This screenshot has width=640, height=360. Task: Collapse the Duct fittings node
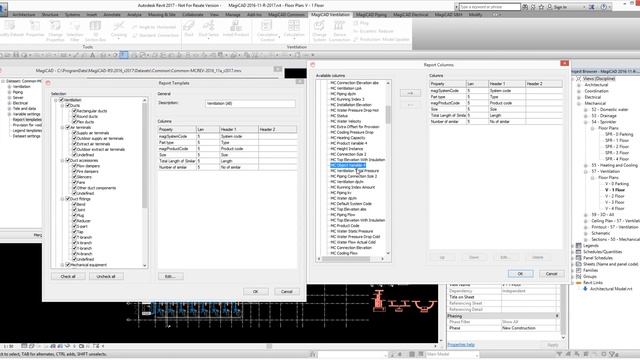click(x=62, y=199)
